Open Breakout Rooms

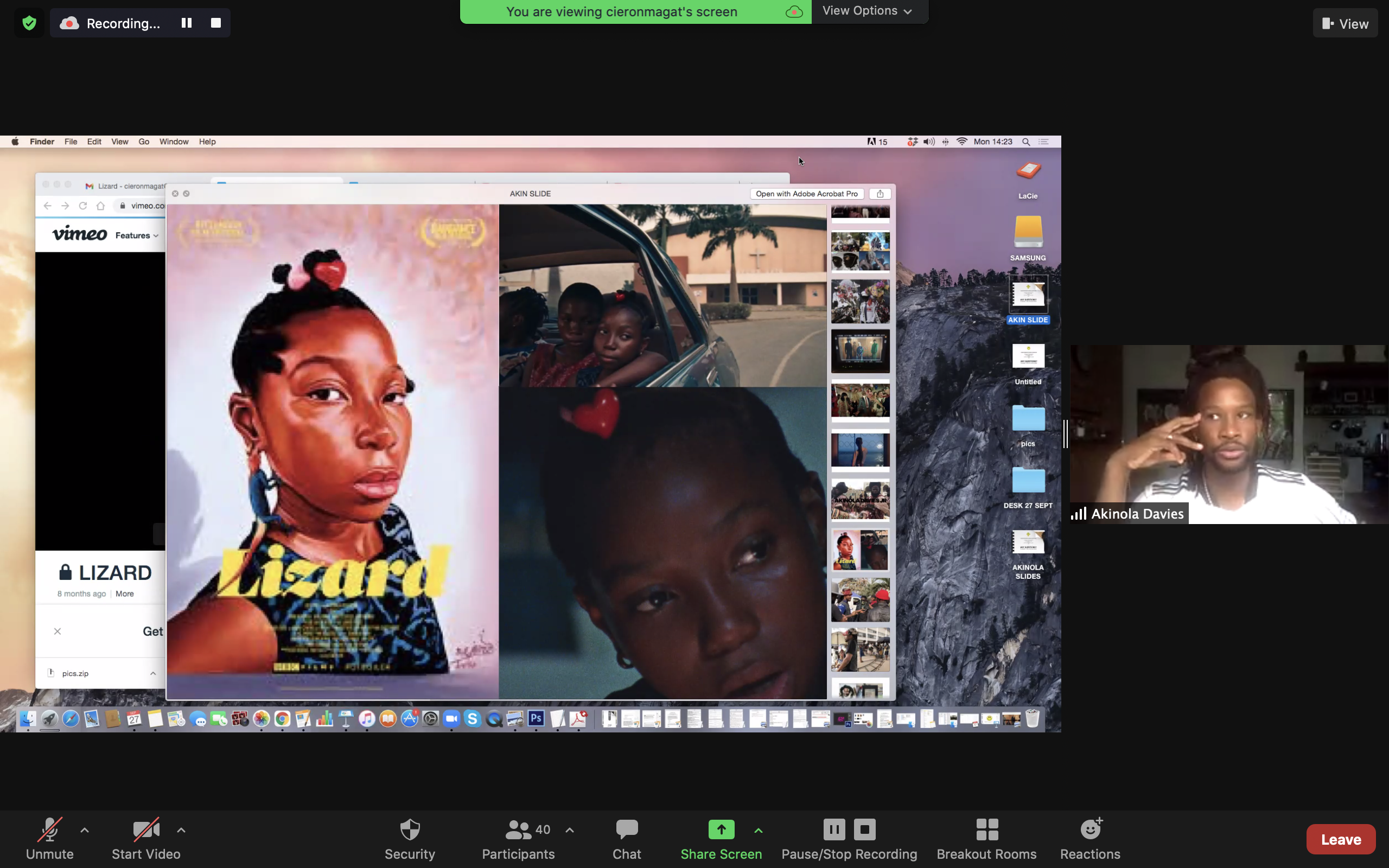[986, 839]
